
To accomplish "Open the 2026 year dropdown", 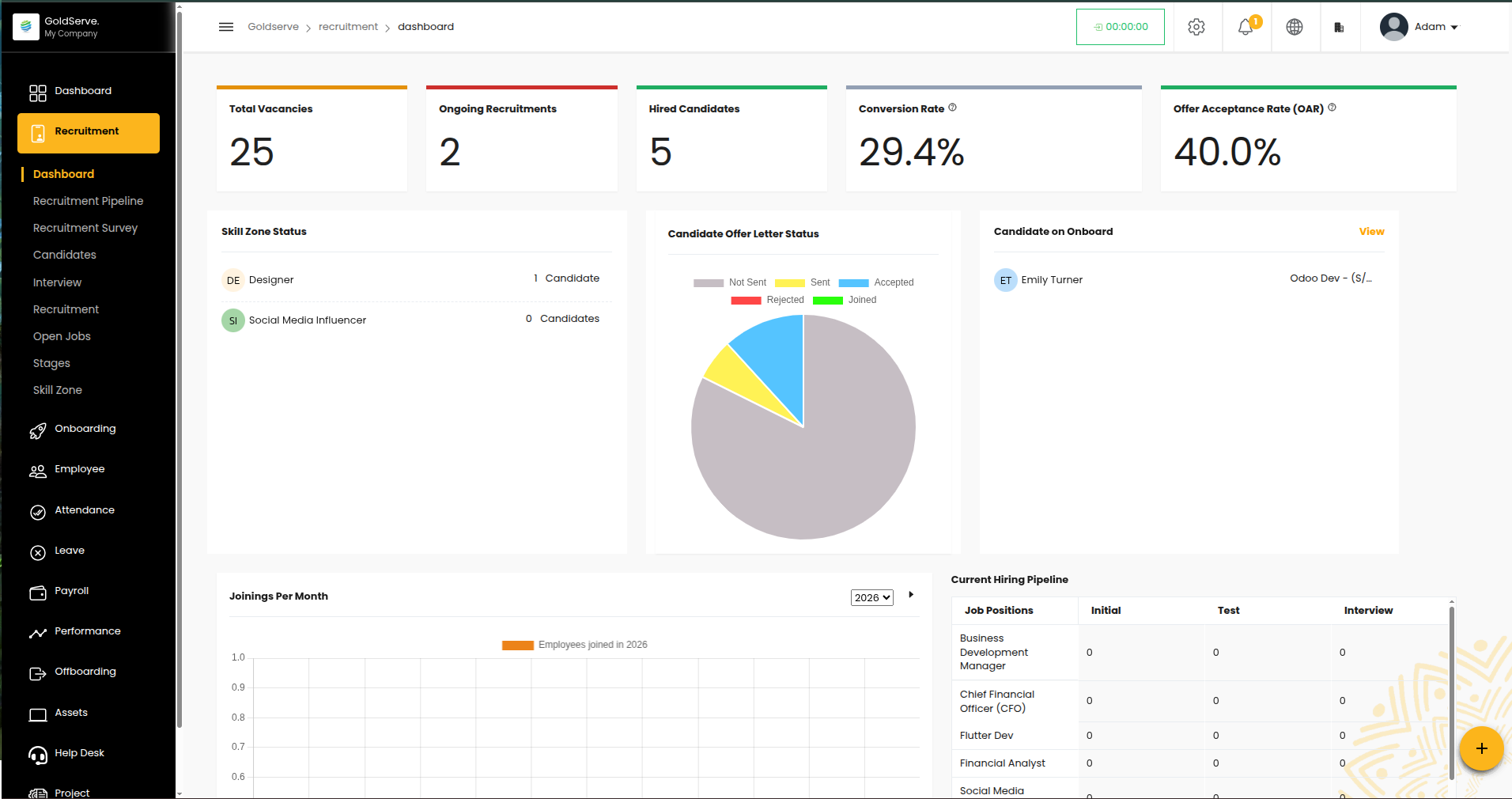I will tap(872, 597).
